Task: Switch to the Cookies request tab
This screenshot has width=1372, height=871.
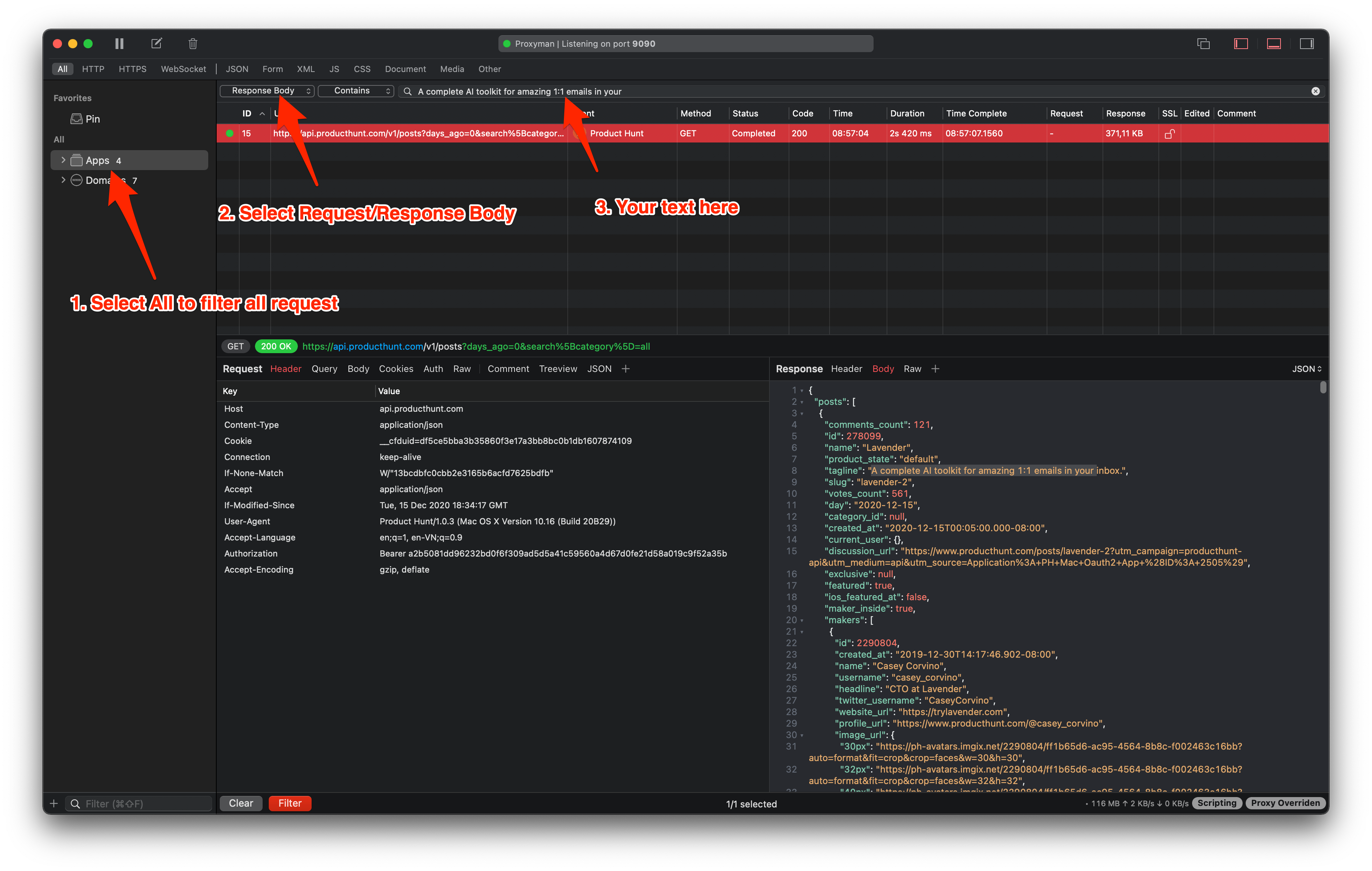Action: [x=395, y=369]
